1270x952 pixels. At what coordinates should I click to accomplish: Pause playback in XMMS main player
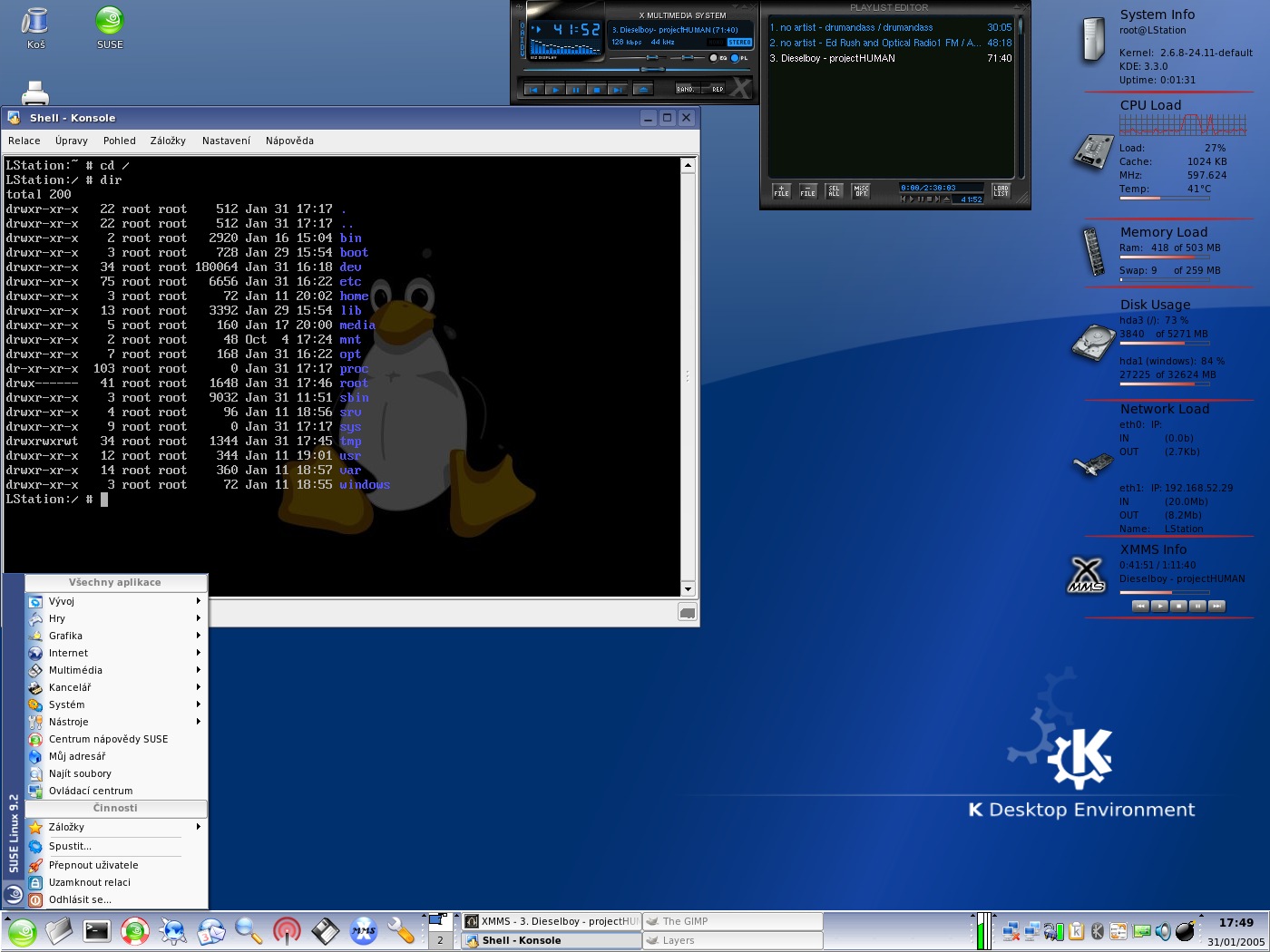point(576,90)
